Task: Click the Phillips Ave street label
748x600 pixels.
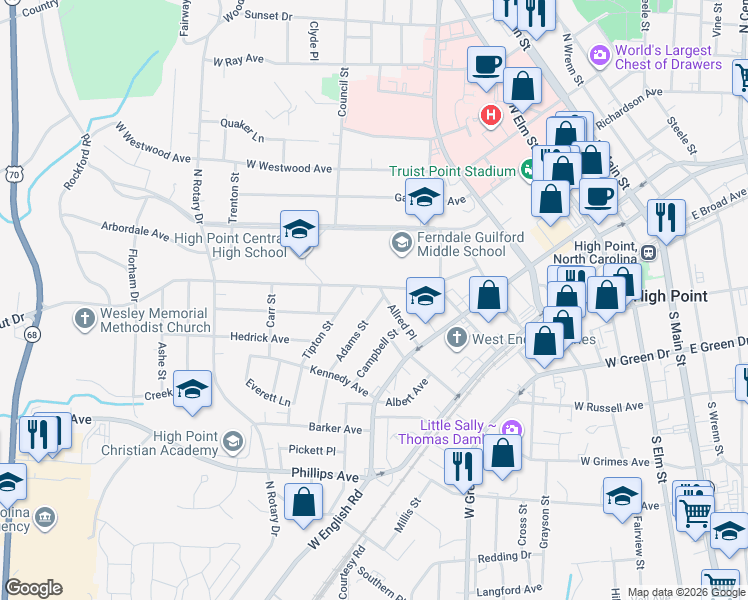Action: 325,475
